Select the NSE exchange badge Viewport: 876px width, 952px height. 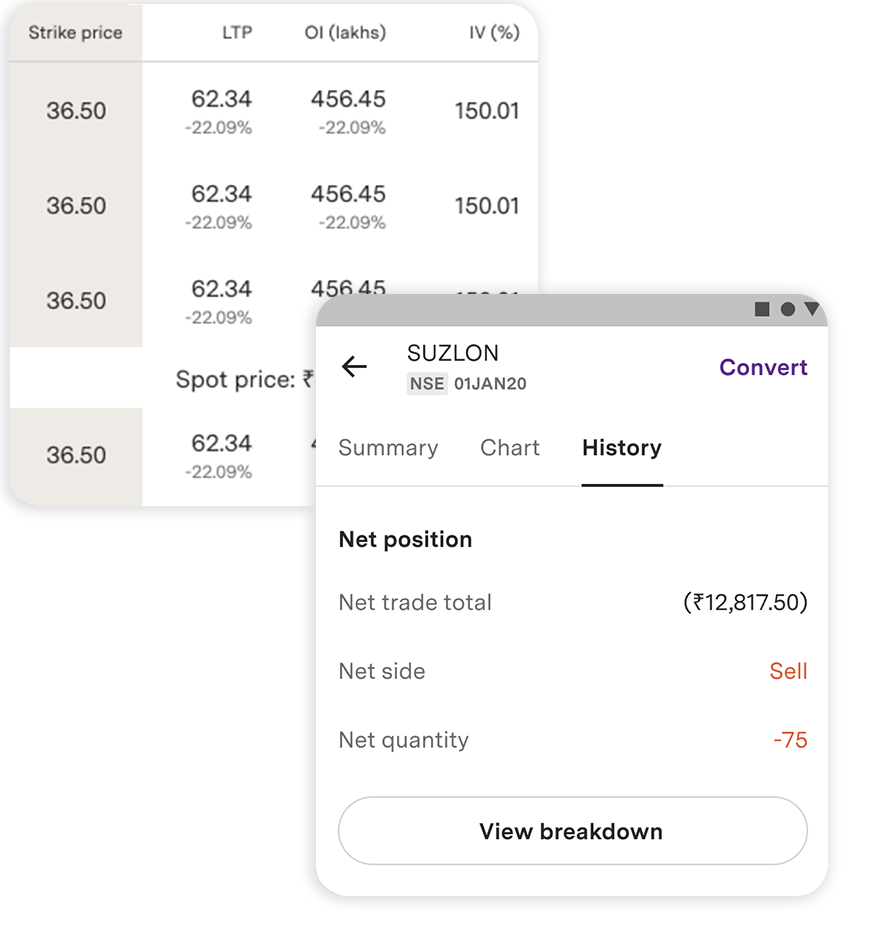coord(426,383)
